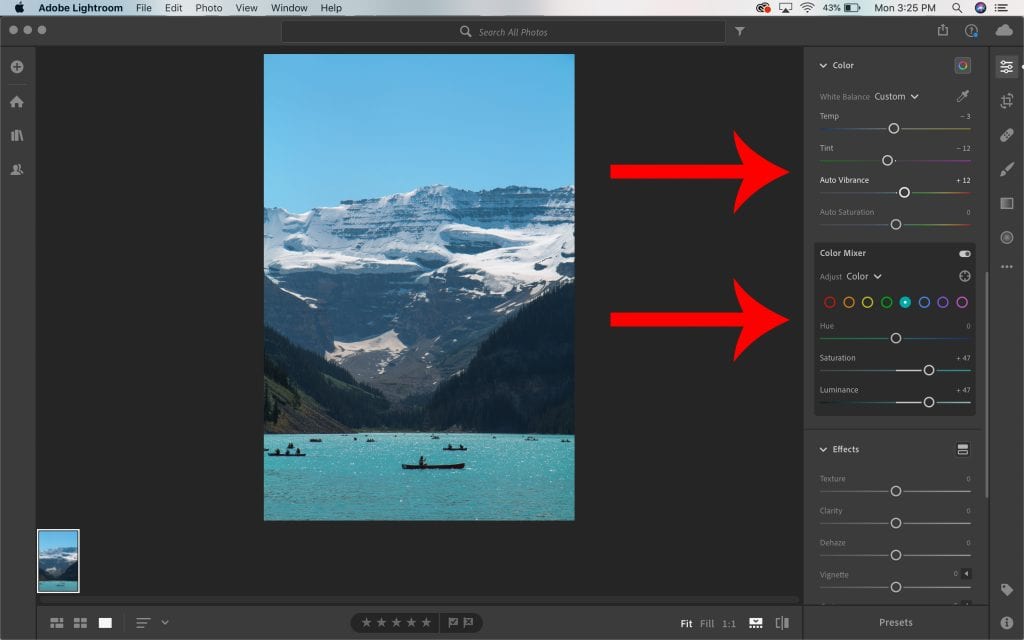This screenshot has height=640, width=1024.
Task: Select the purple color channel
Action: click(943, 302)
